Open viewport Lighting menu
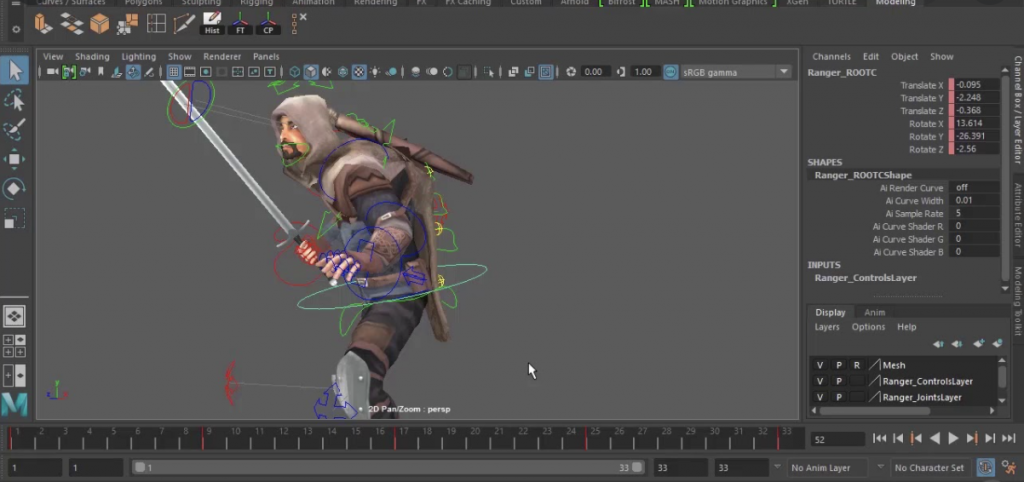This screenshot has height=482, width=1024. 138,57
